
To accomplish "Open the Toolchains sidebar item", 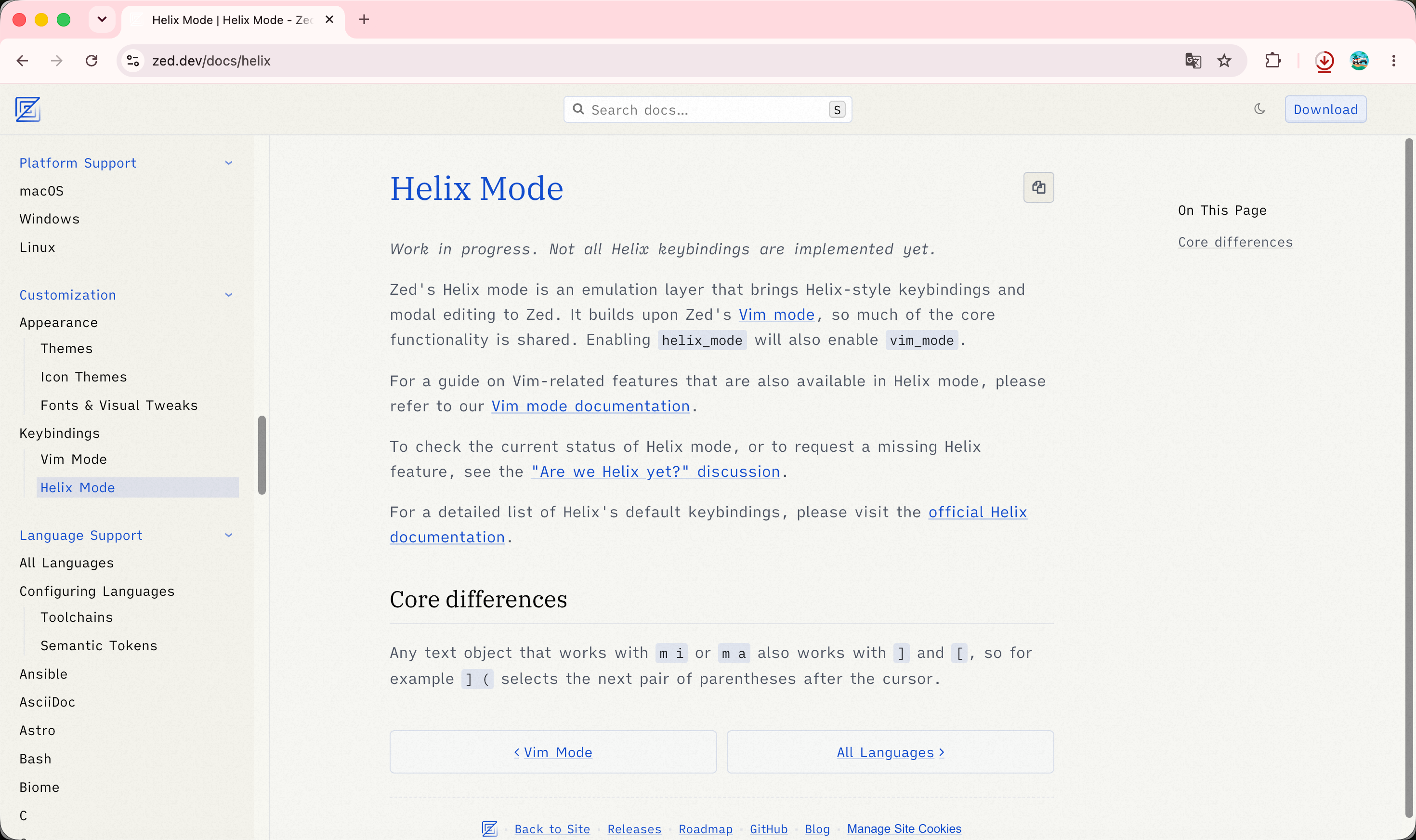I will (77, 617).
